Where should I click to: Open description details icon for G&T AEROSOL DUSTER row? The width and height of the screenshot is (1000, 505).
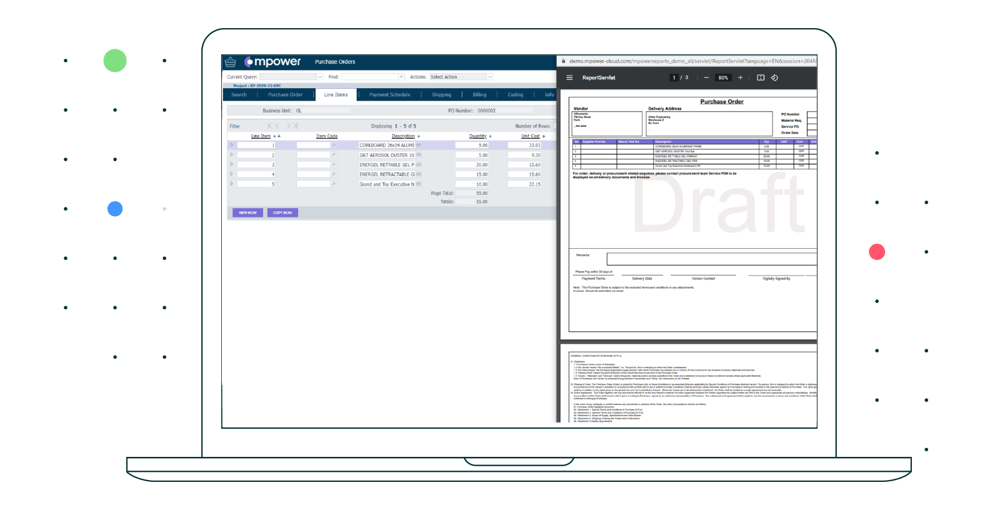click(419, 155)
